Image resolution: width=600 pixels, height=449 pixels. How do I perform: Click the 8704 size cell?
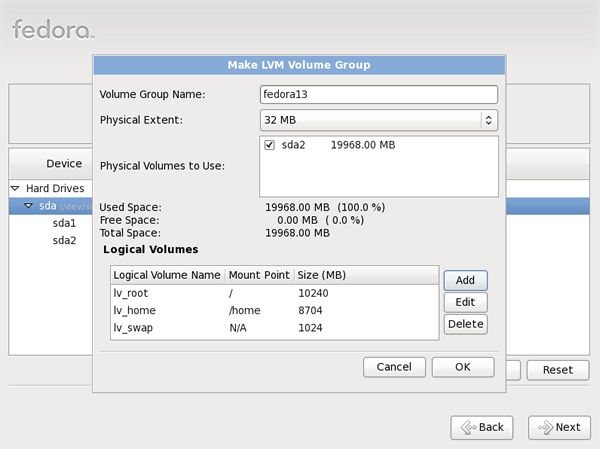[310, 310]
